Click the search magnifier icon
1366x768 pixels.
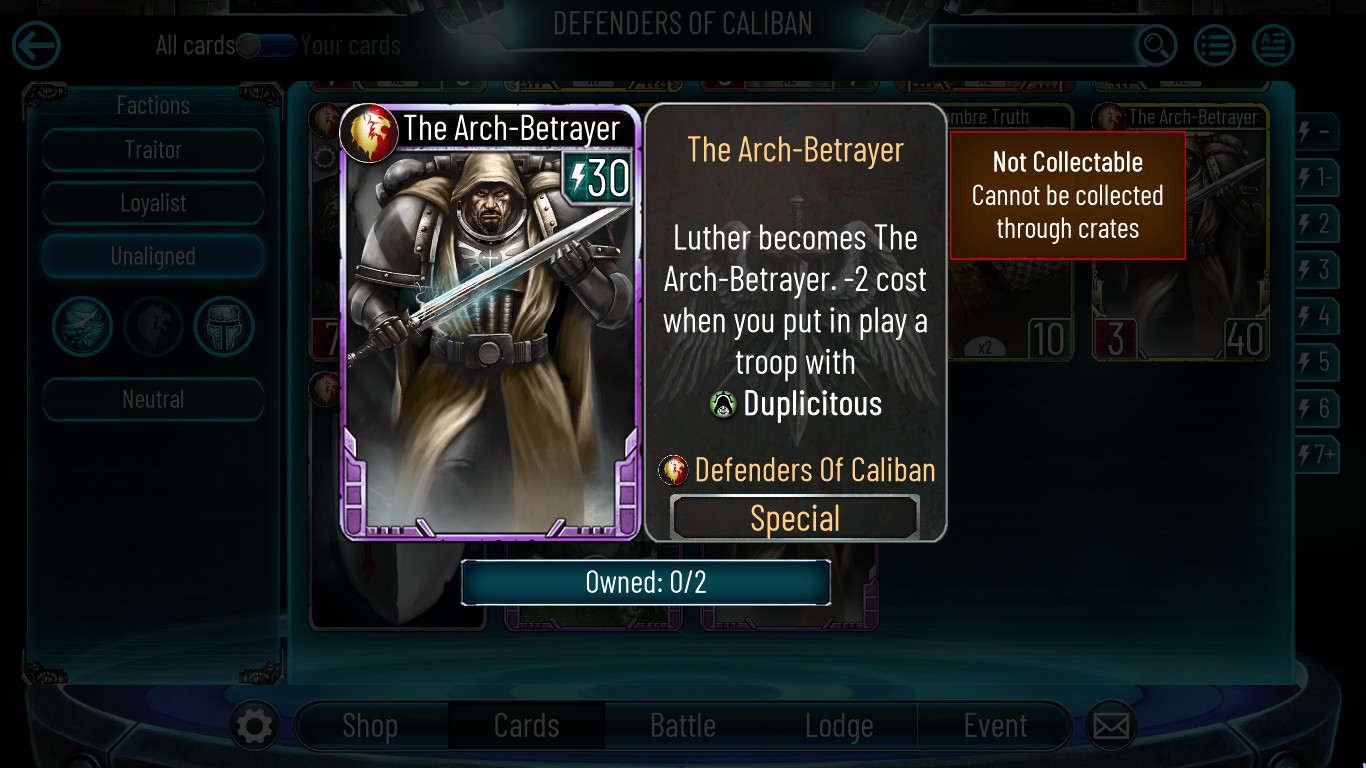pos(1155,46)
